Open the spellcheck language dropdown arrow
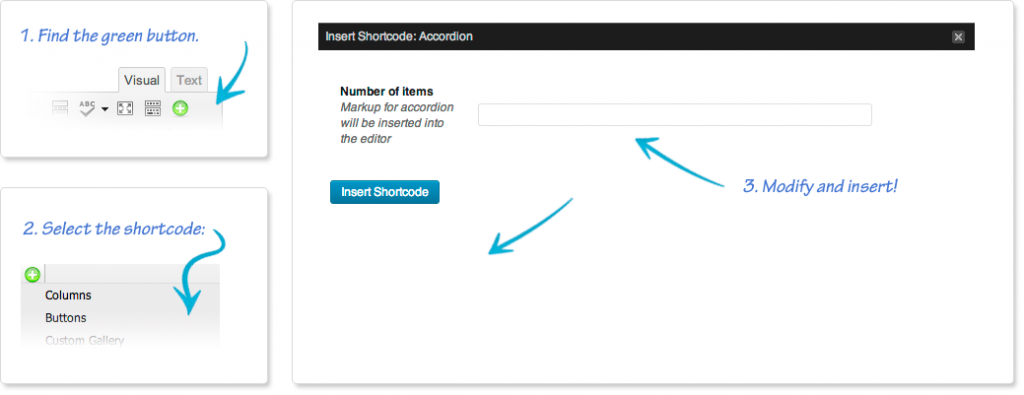 (104, 109)
